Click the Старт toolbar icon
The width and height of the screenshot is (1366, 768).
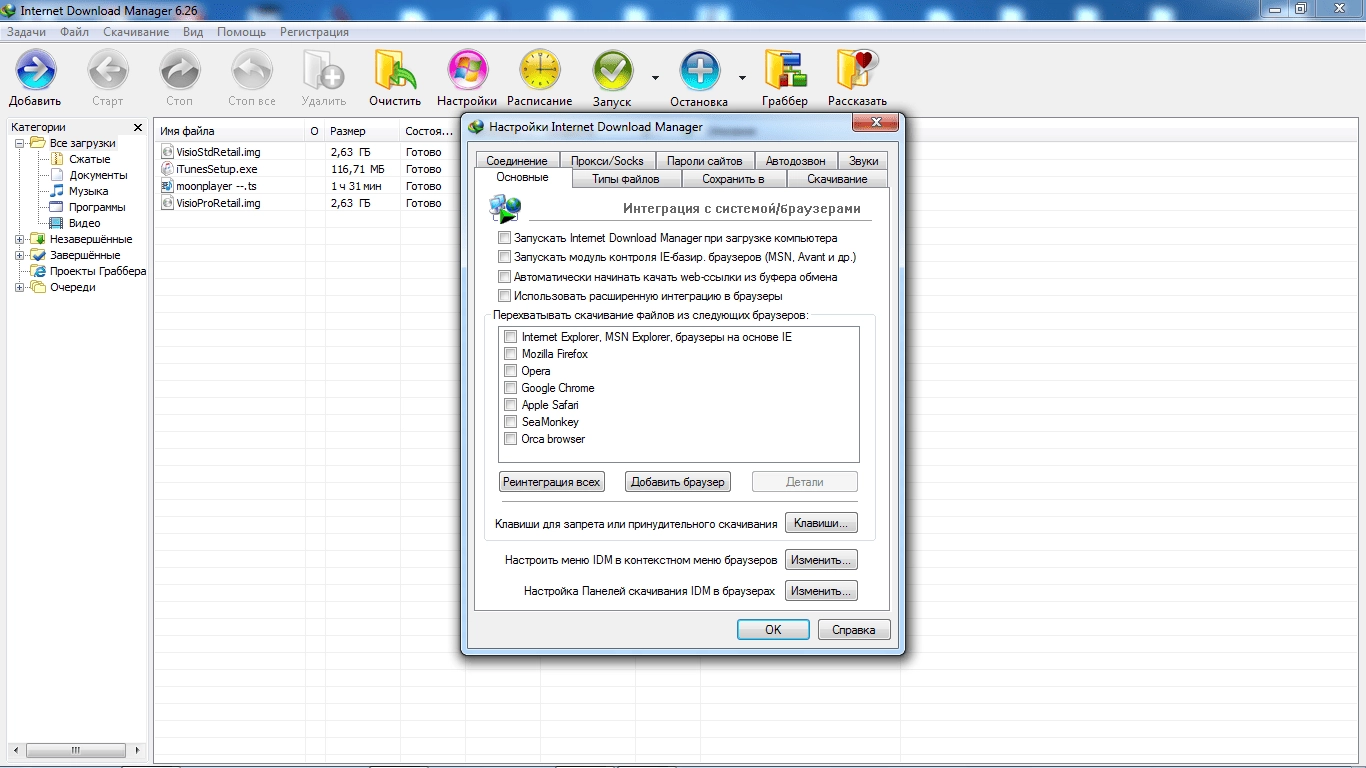click(108, 72)
